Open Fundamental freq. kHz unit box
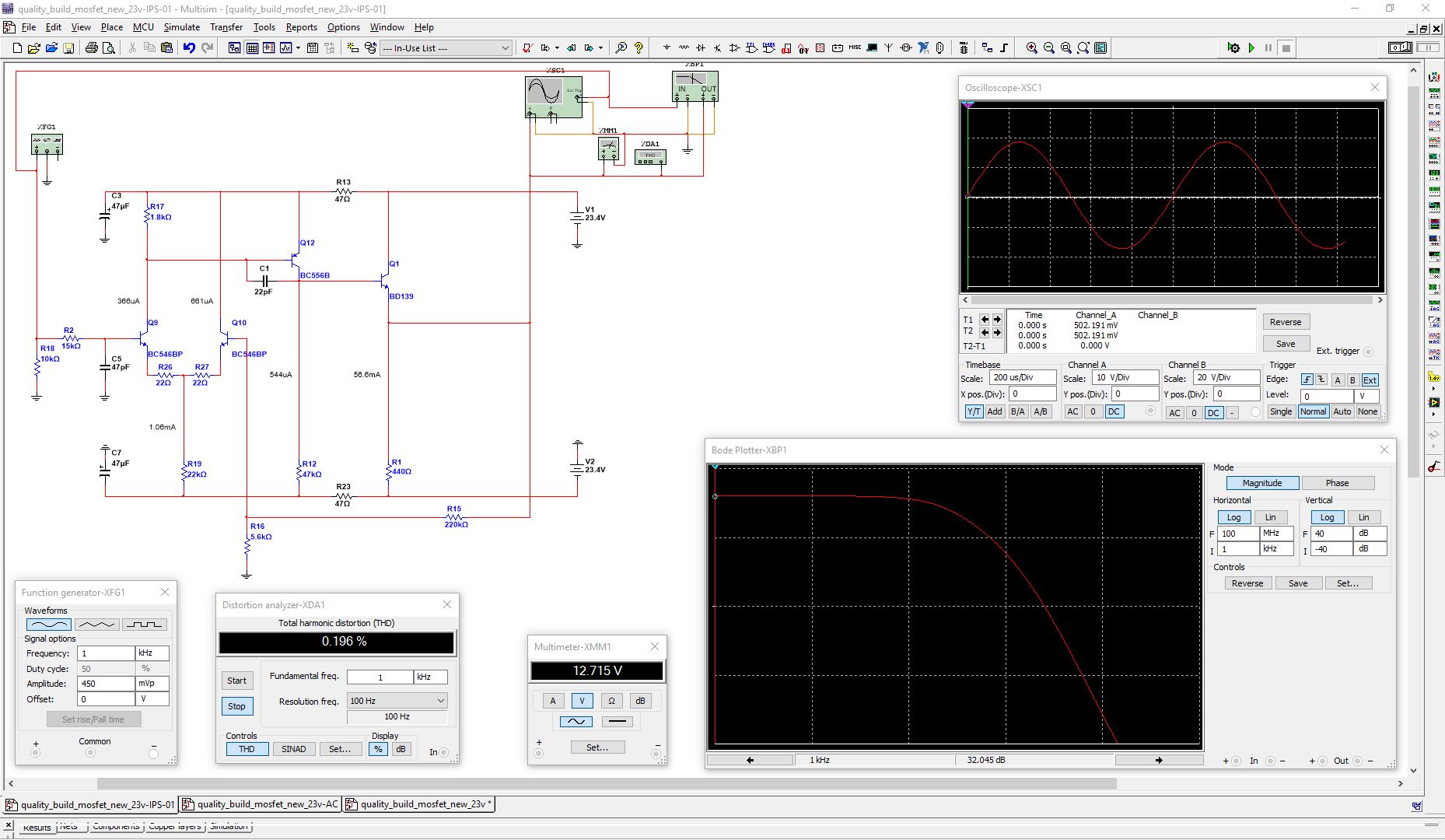Viewport: 1445px width, 840px height. click(x=431, y=677)
